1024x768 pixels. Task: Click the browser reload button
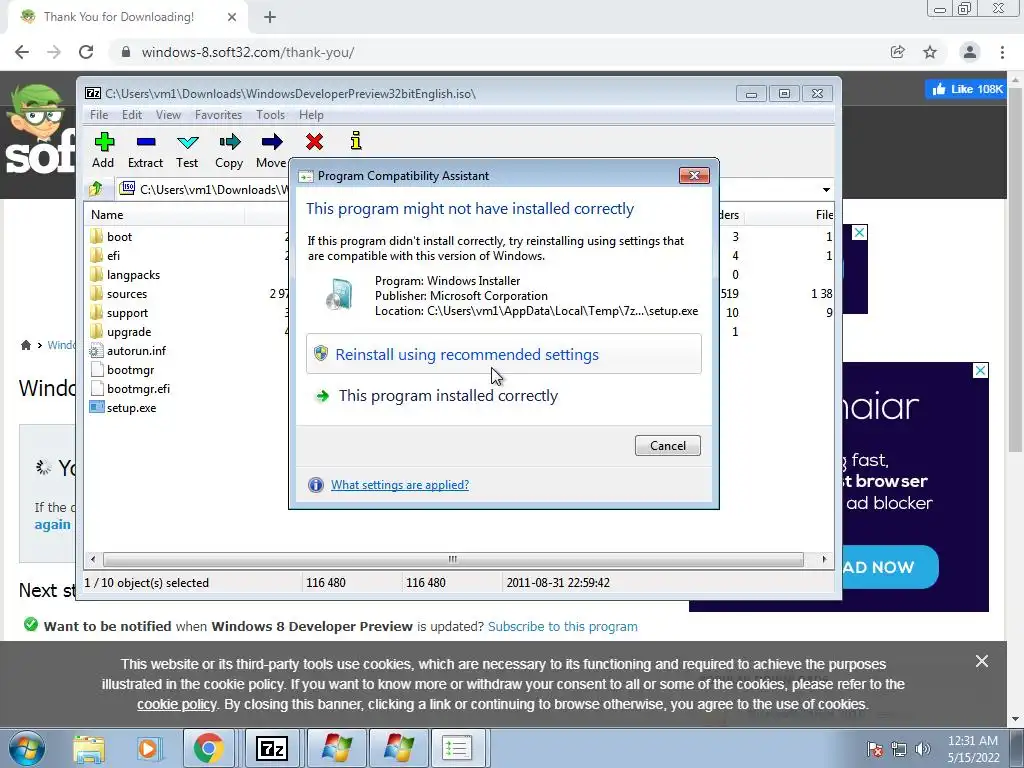coord(86,52)
